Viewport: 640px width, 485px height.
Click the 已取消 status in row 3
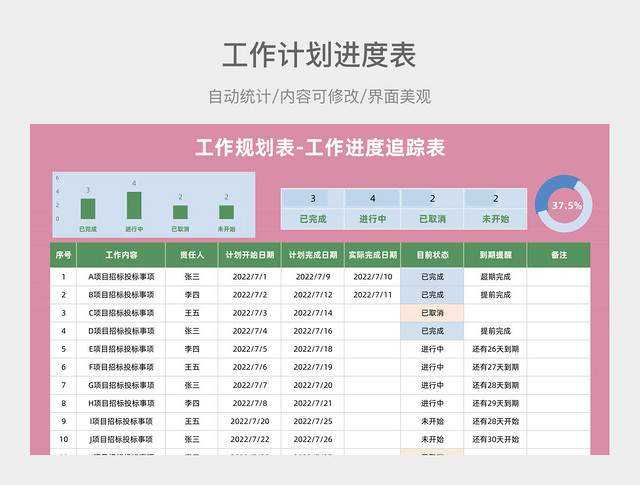pos(432,313)
